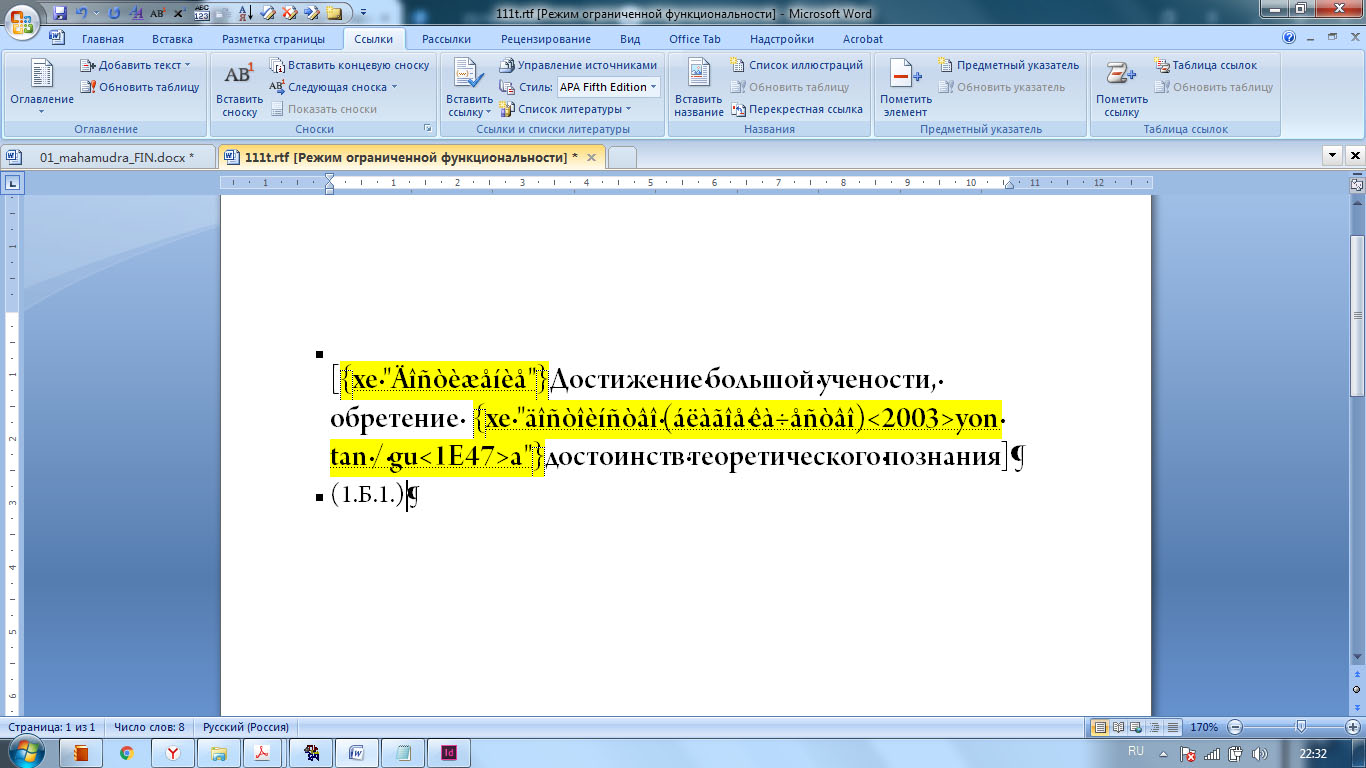Click the new blank document tab button

622,158
